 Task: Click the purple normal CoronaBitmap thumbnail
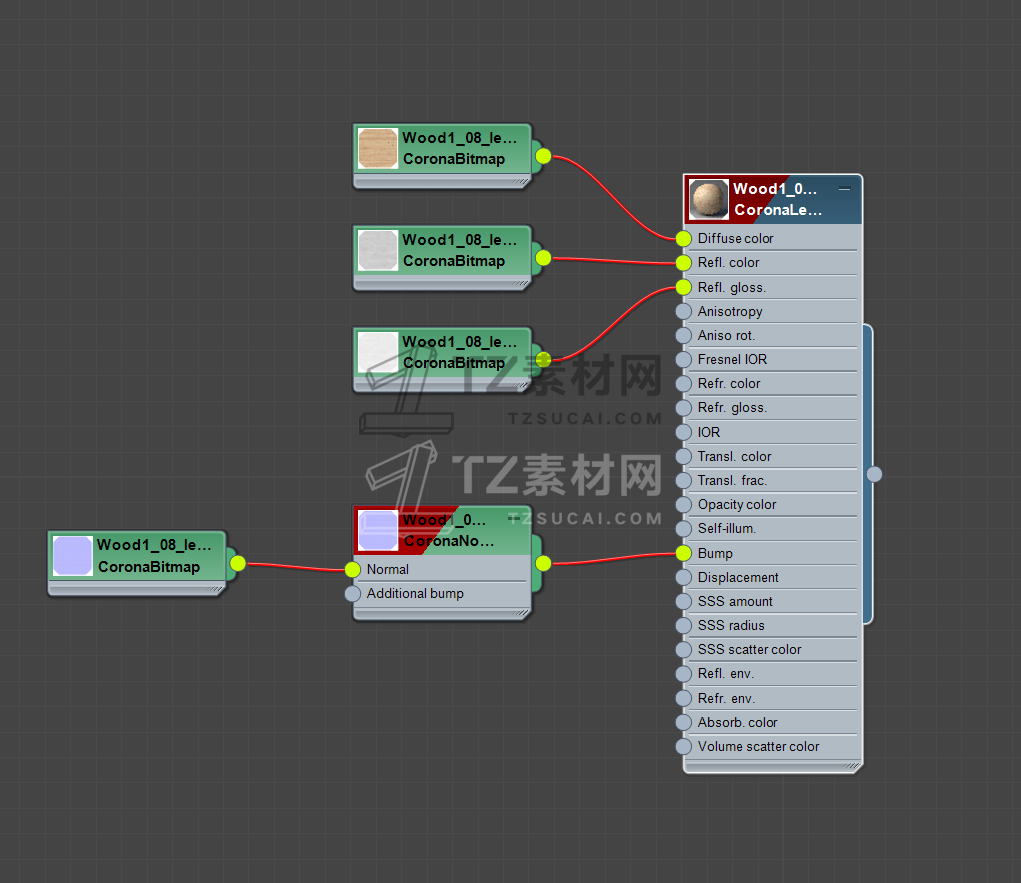[x=72, y=556]
